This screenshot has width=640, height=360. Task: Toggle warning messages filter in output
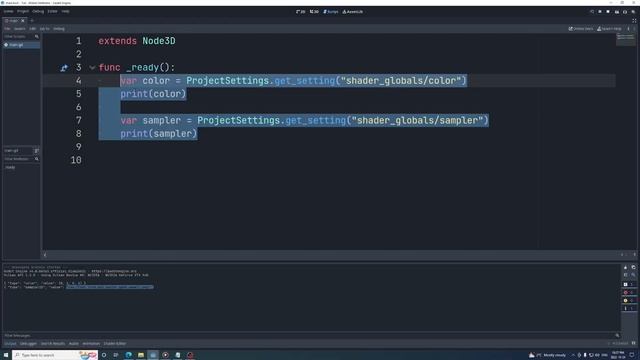pos(629,300)
